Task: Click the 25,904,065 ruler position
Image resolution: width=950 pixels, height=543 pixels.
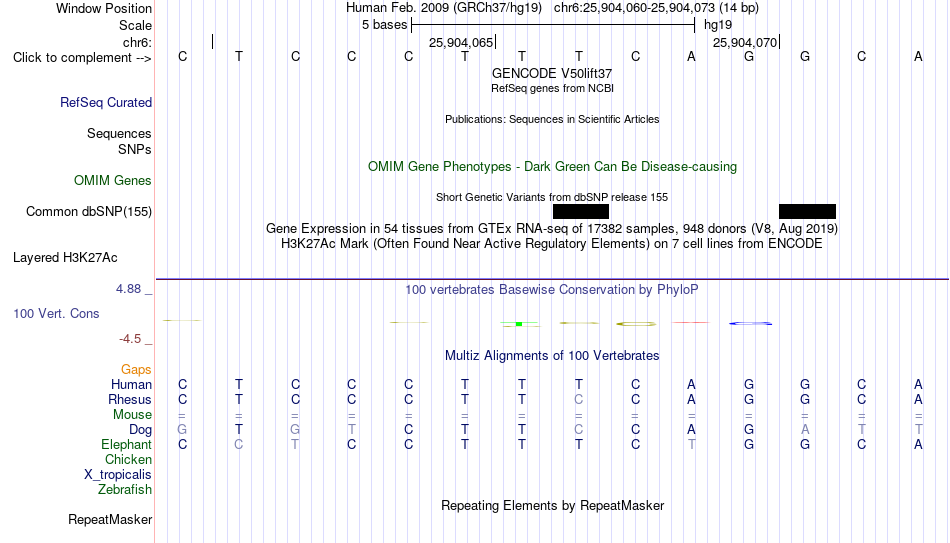Action: pos(461,42)
